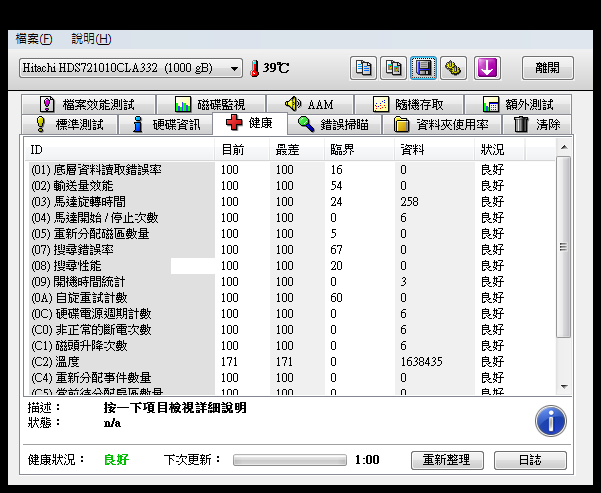Open the 清除 tab
This screenshot has width=601, height=493.
pyautogui.click(x=537, y=124)
